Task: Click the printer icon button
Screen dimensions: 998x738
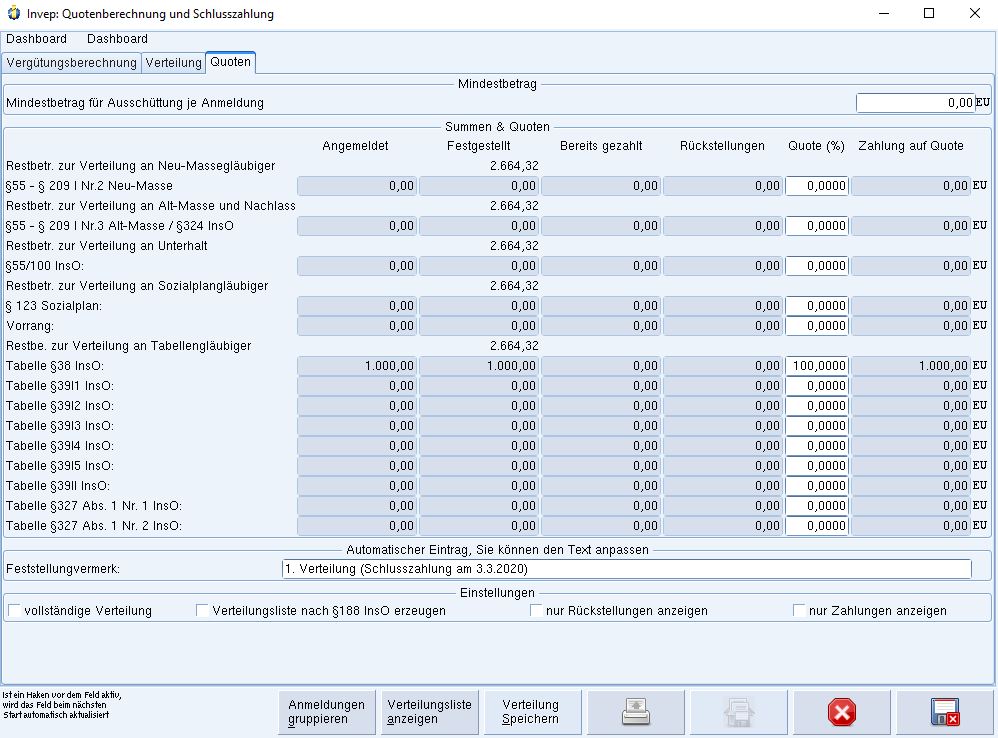Action: pos(635,712)
